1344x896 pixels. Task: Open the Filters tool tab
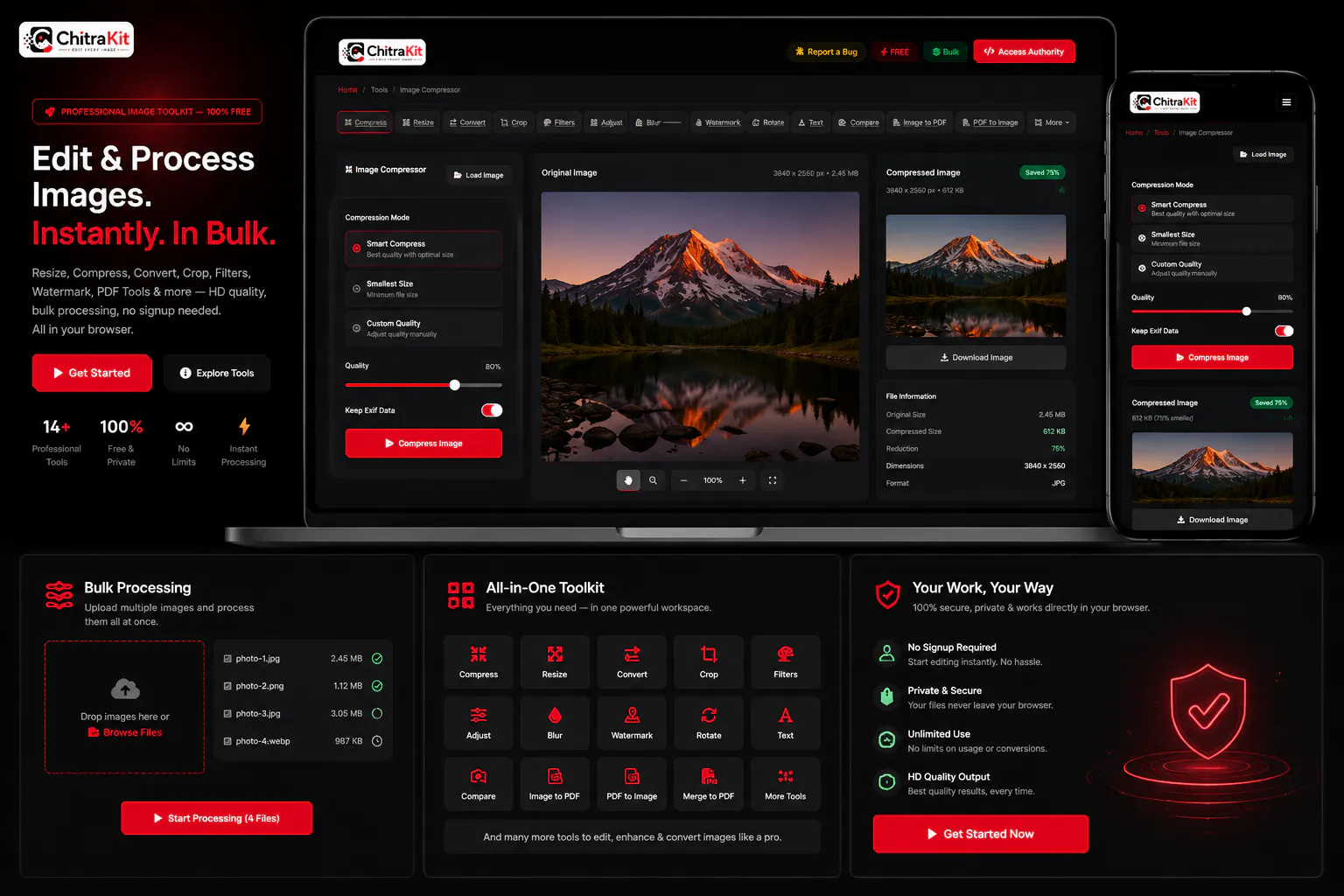[559, 122]
